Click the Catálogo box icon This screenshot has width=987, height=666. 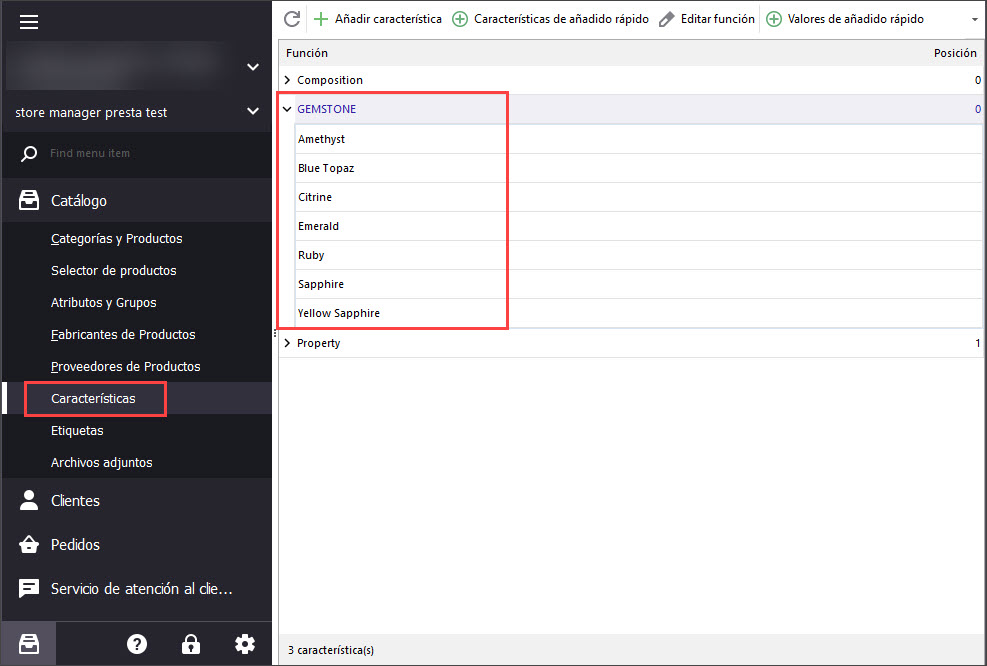pos(29,201)
